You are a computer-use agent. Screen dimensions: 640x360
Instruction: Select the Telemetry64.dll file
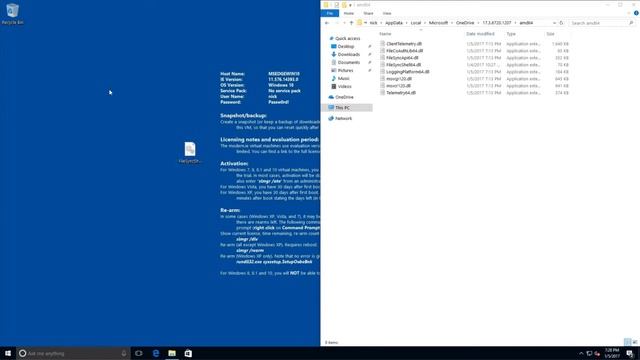401,93
